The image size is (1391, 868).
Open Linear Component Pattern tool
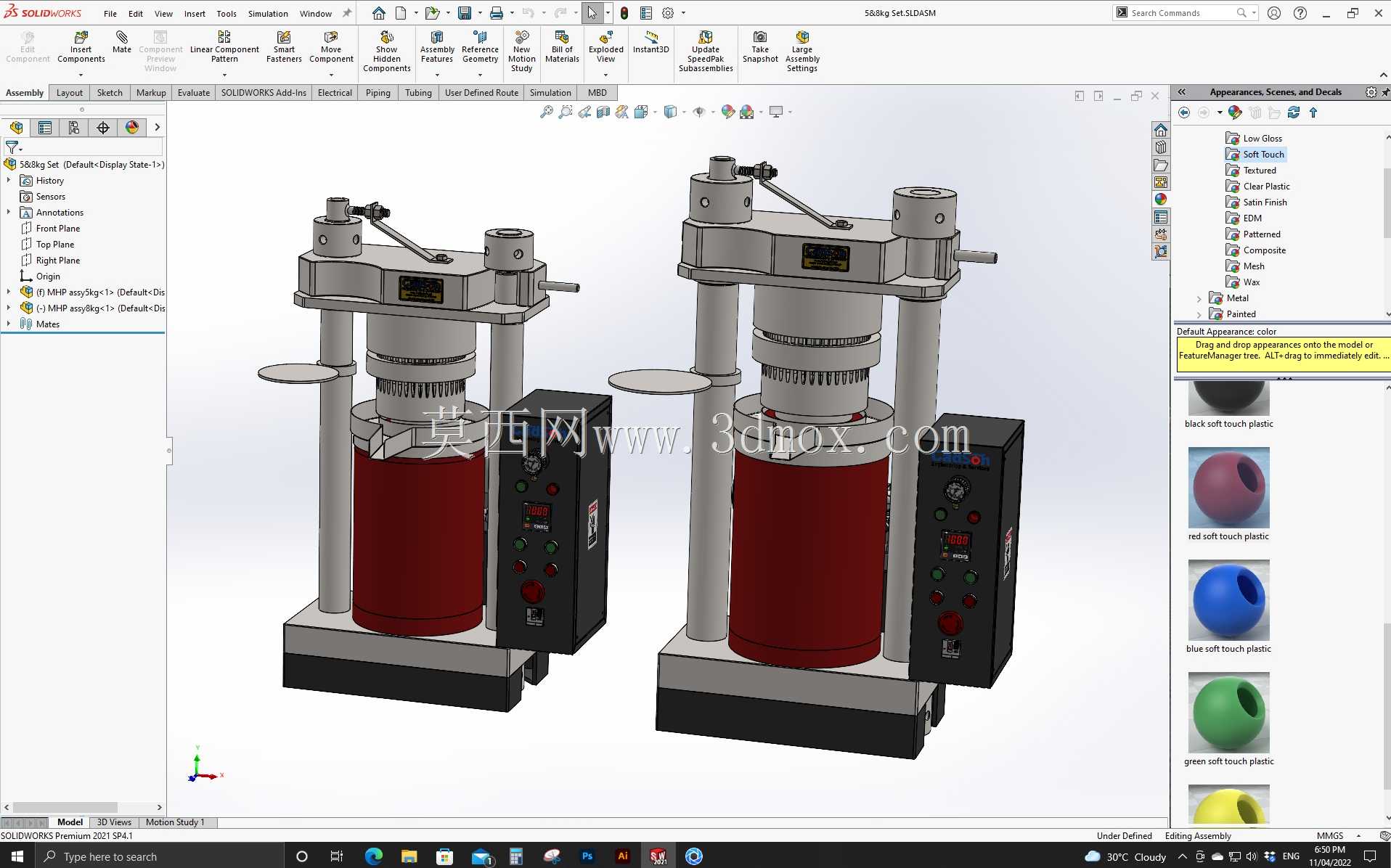click(x=224, y=46)
